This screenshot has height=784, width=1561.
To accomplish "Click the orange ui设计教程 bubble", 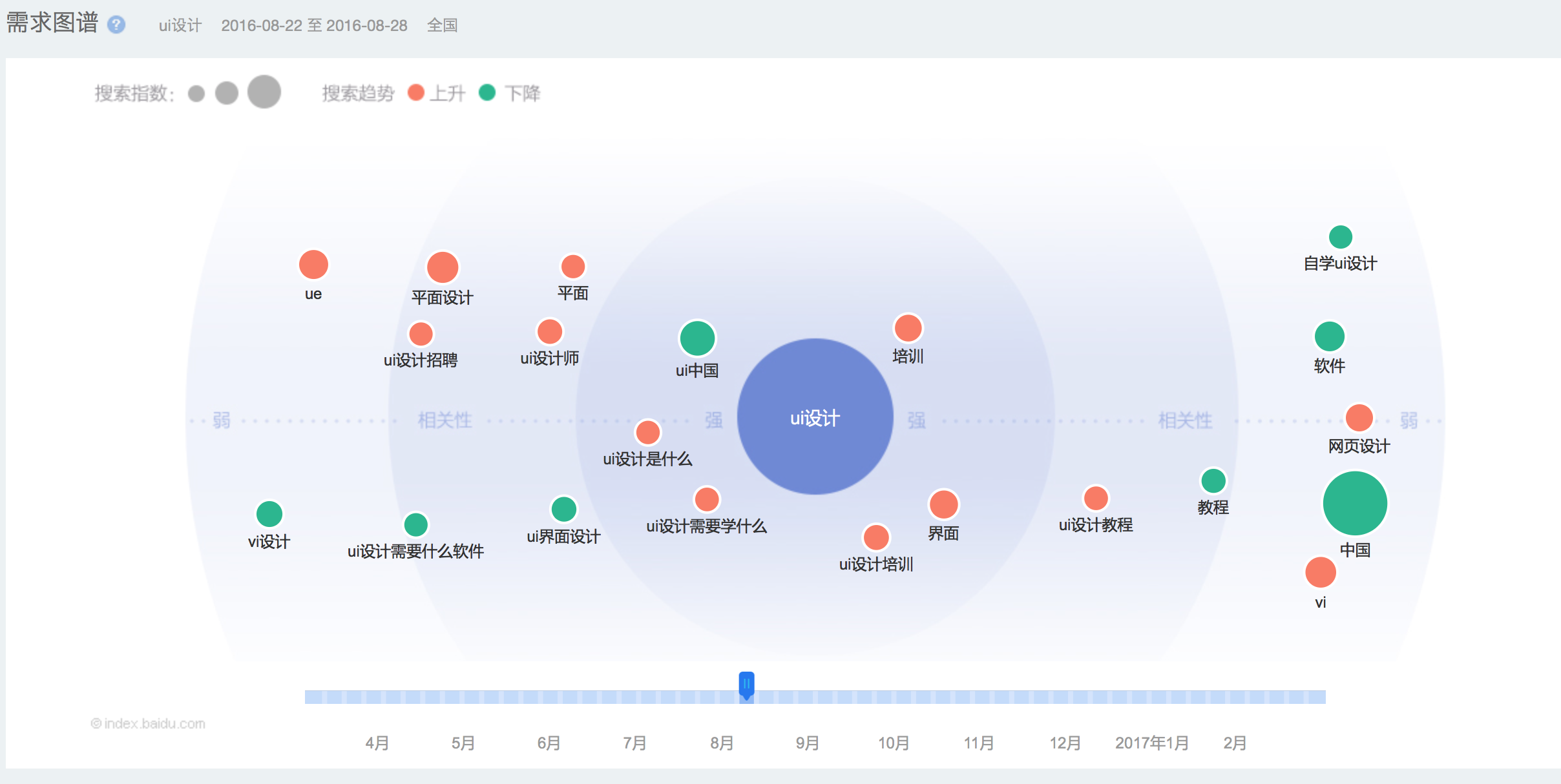I will tap(1096, 499).
